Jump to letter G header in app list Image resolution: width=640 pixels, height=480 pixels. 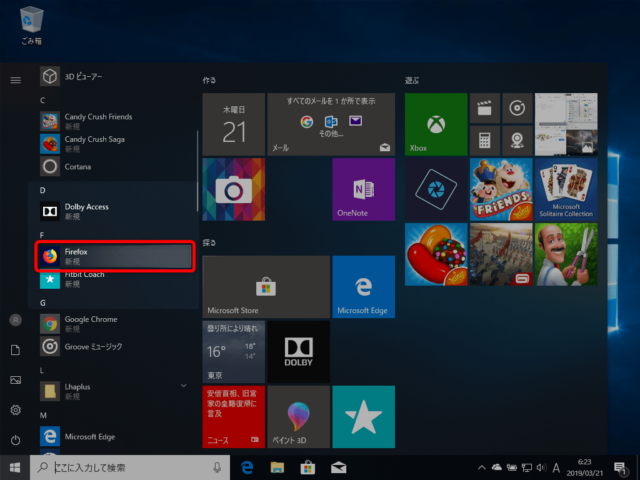coord(42,303)
